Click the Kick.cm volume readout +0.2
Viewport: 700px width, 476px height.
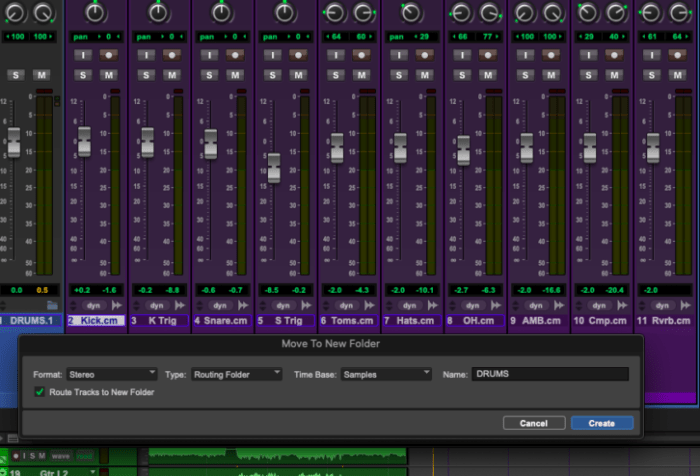82,290
